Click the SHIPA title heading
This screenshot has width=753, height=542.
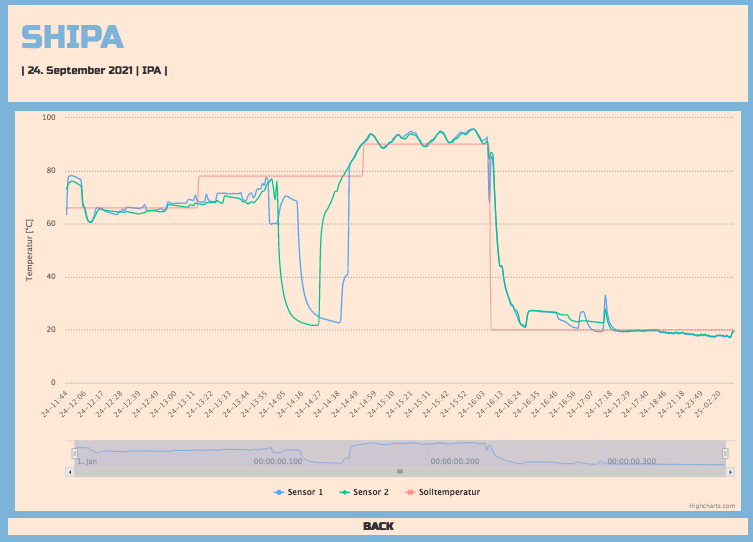[72, 37]
